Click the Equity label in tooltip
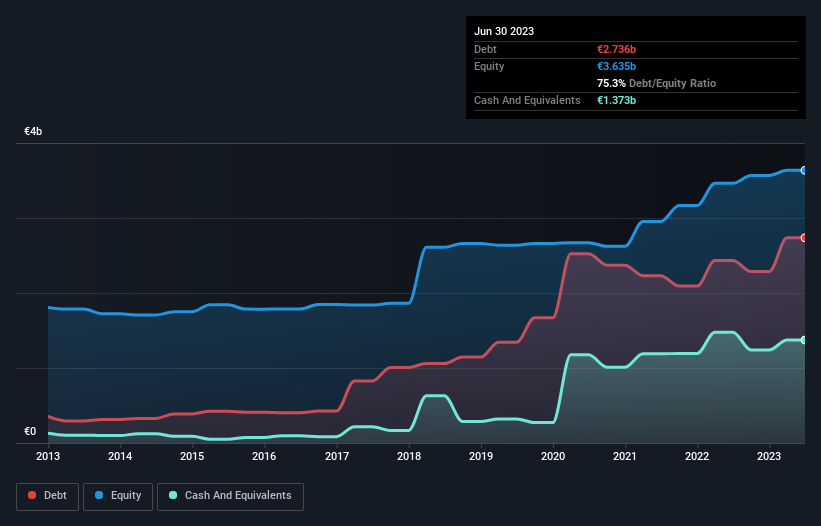The image size is (821, 526). click(489, 66)
